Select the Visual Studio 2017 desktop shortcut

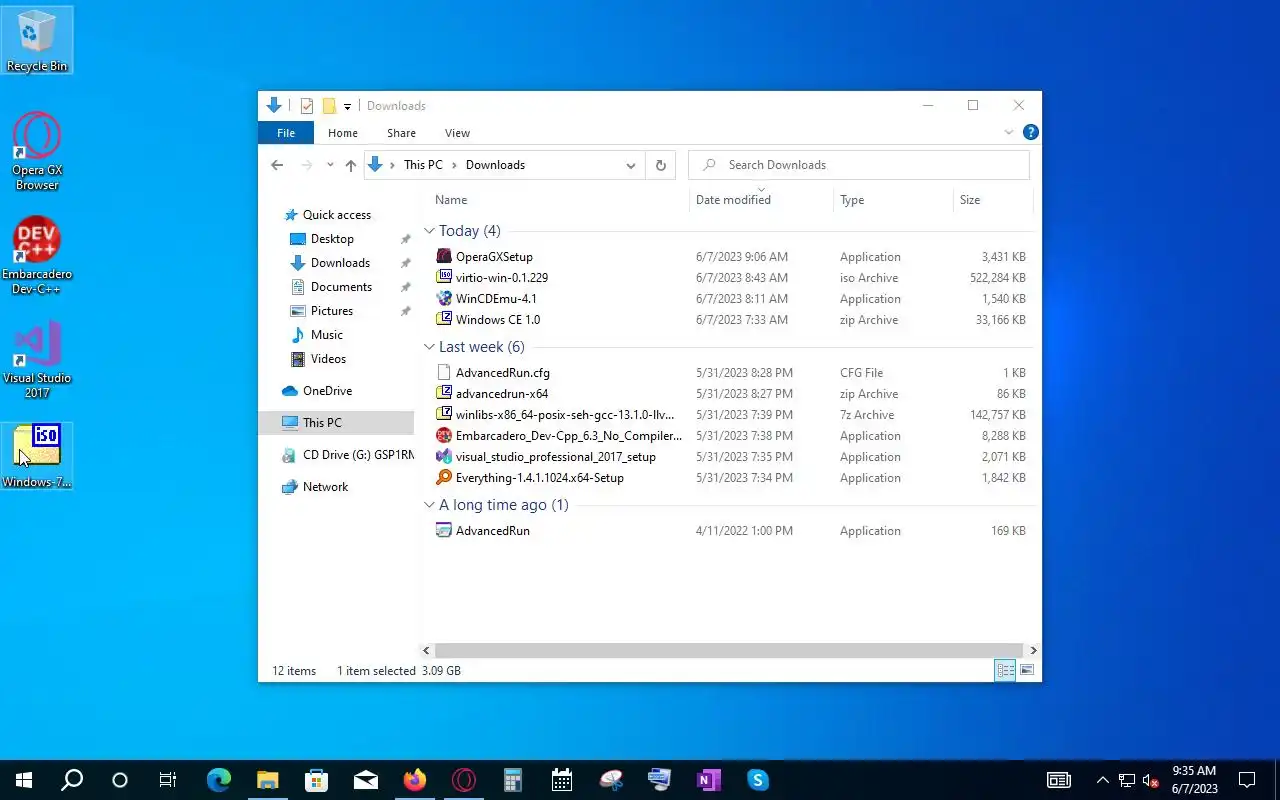pyautogui.click(x=37, y=359)
